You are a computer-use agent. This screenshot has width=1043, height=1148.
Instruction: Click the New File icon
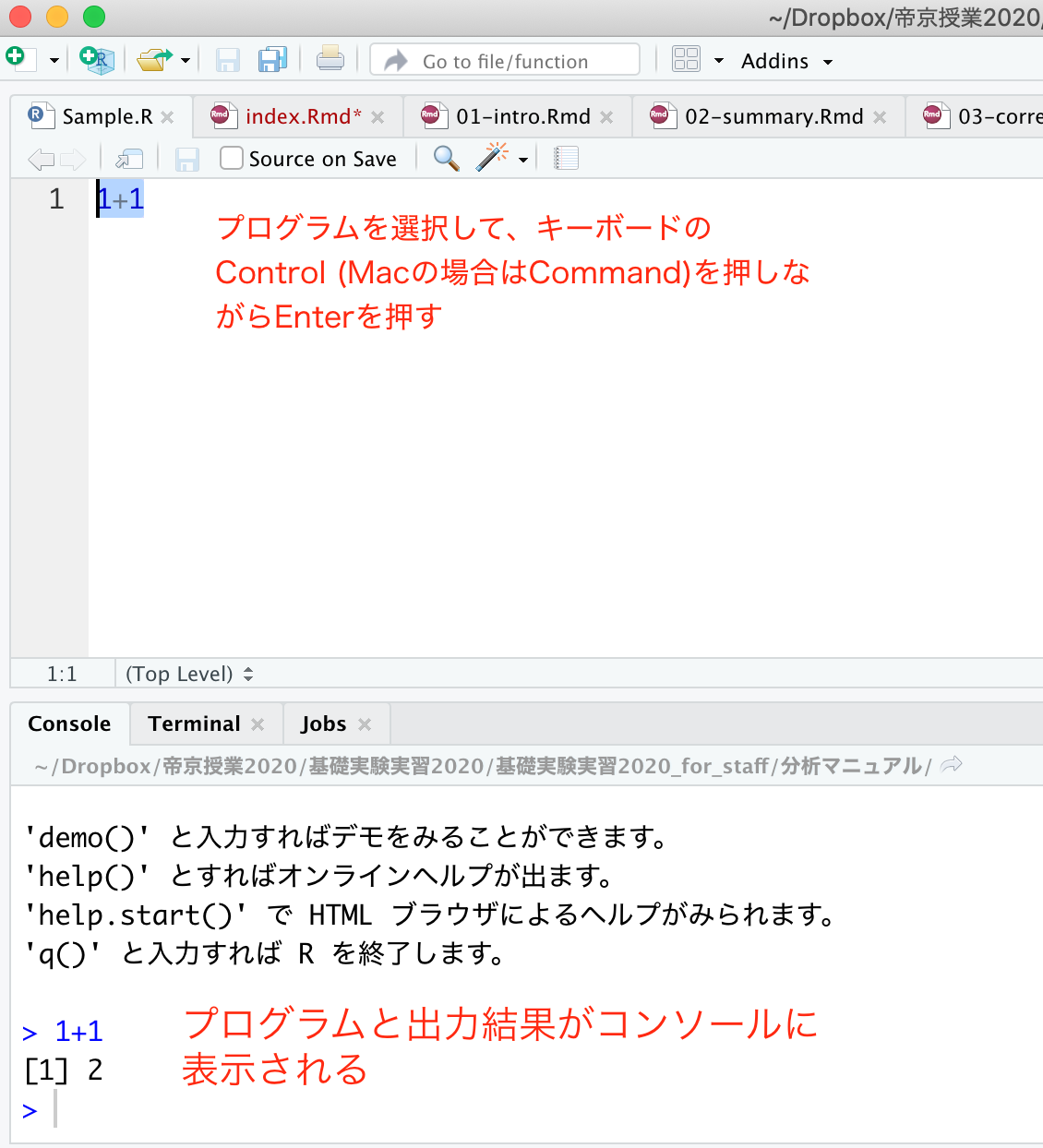tap(20, 60)
